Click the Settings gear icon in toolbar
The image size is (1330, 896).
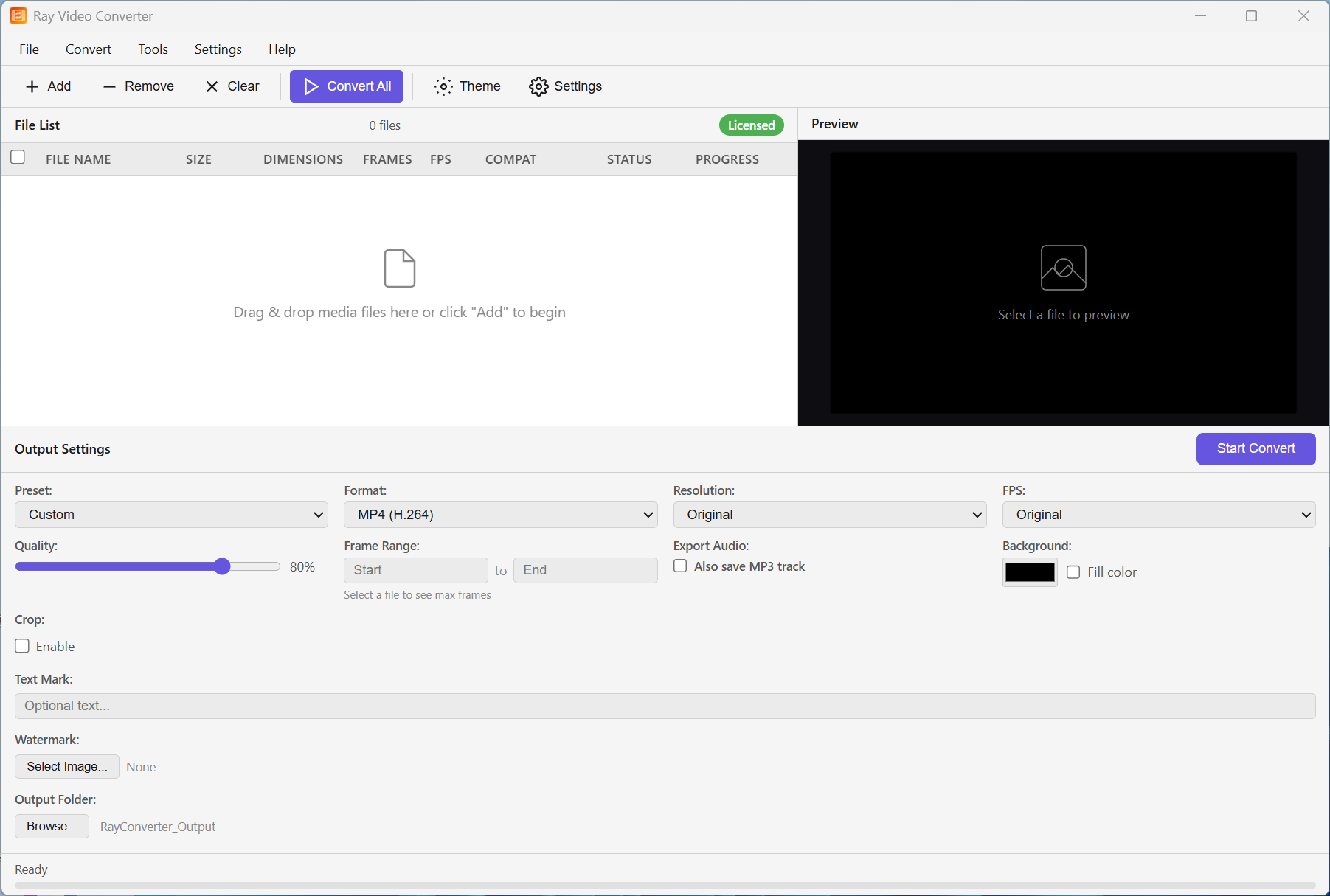pyautogui.click(x=538, y=86)
